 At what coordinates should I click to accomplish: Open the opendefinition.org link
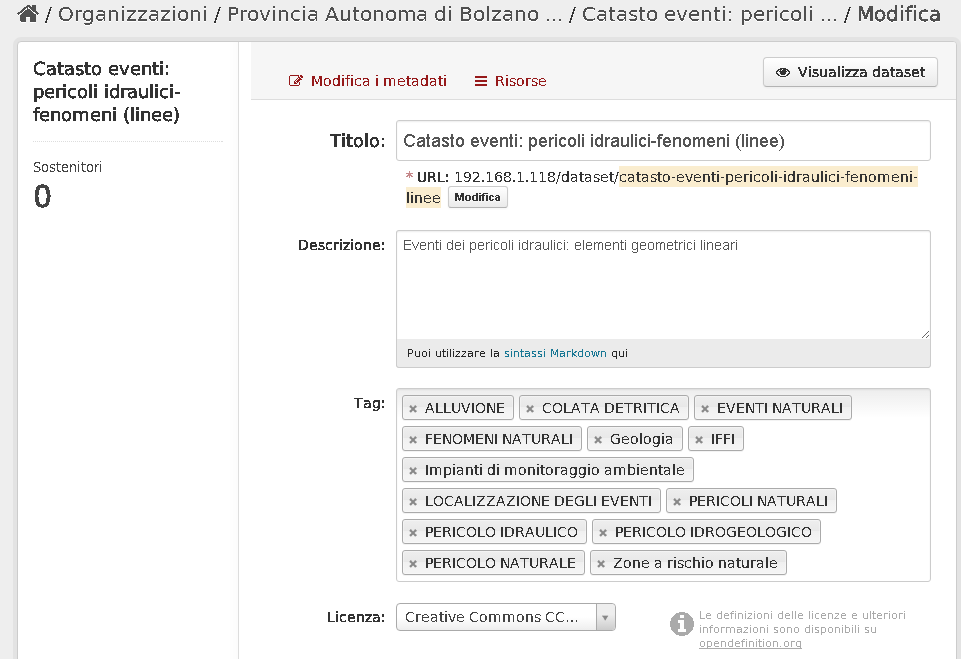[750, 643]
